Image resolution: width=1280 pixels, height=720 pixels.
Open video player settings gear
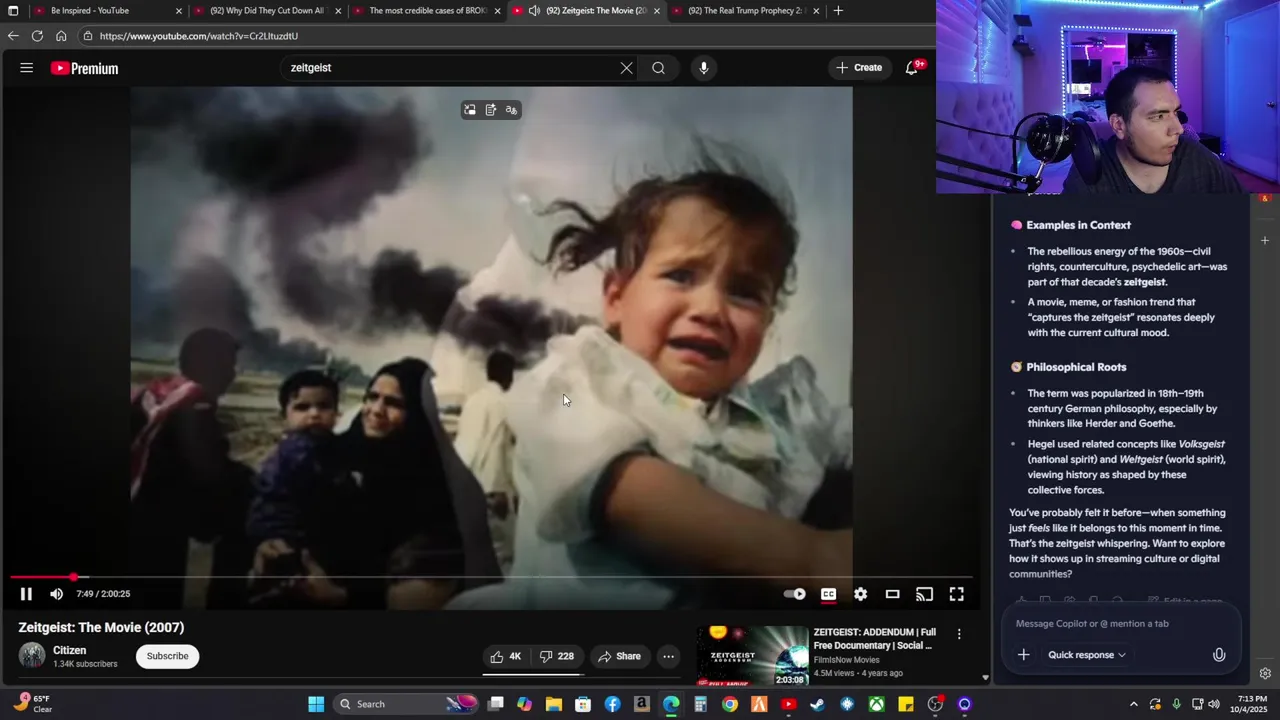tap(860, 594)
